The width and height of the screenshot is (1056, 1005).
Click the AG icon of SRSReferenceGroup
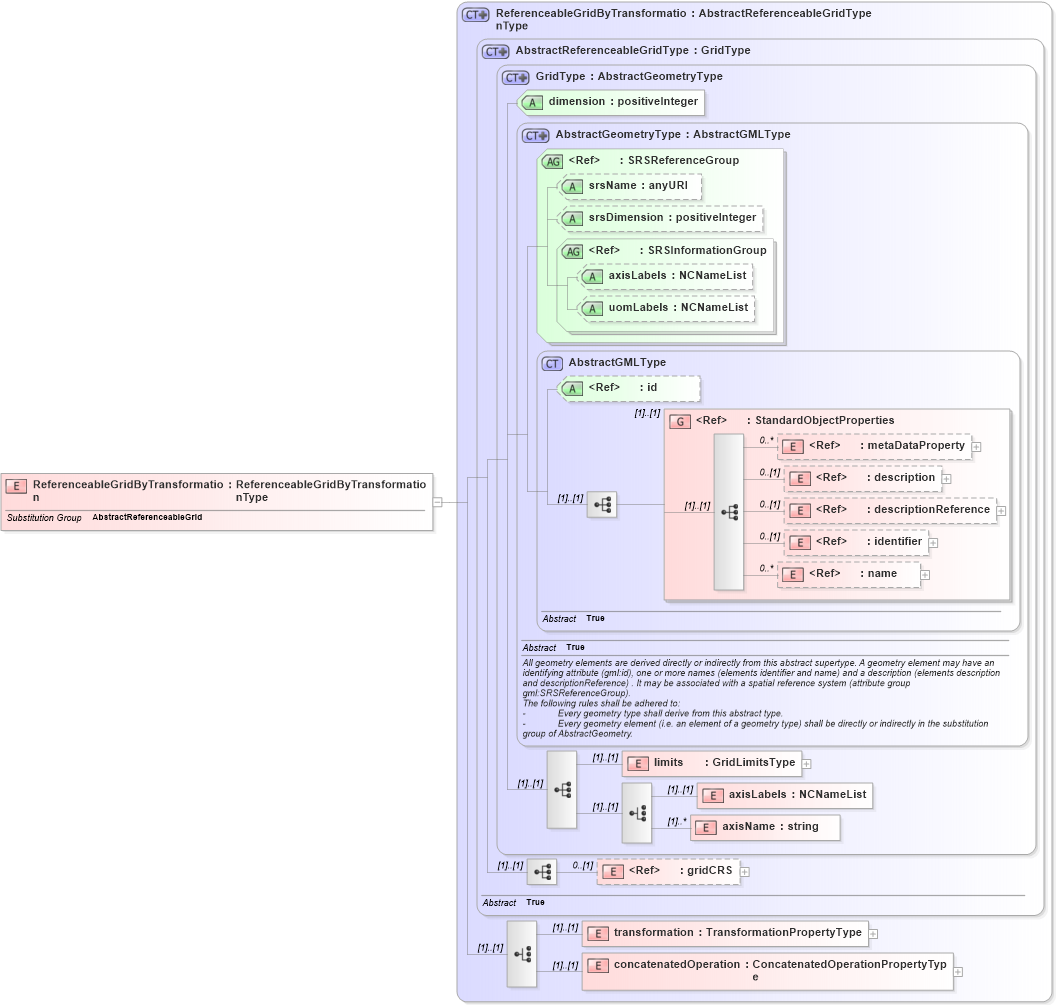[553, 162]
